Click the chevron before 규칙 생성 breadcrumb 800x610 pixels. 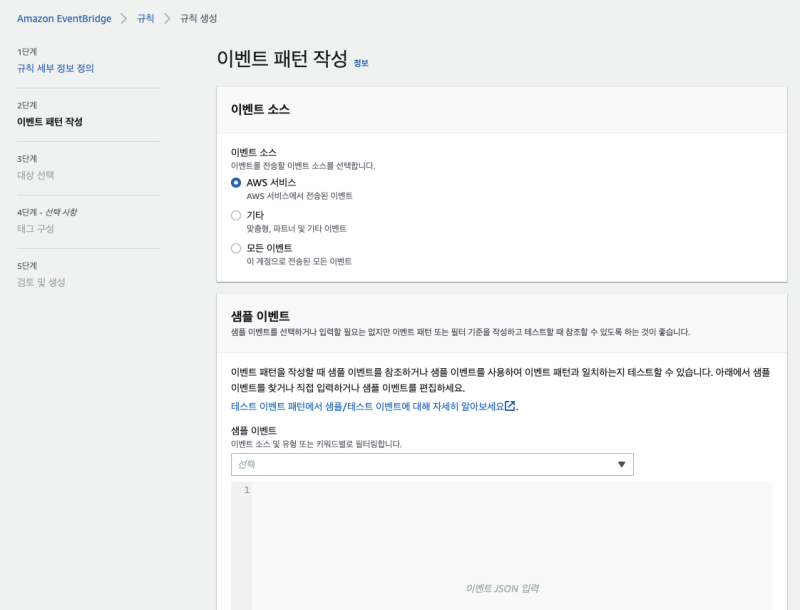tap(167, 19)
